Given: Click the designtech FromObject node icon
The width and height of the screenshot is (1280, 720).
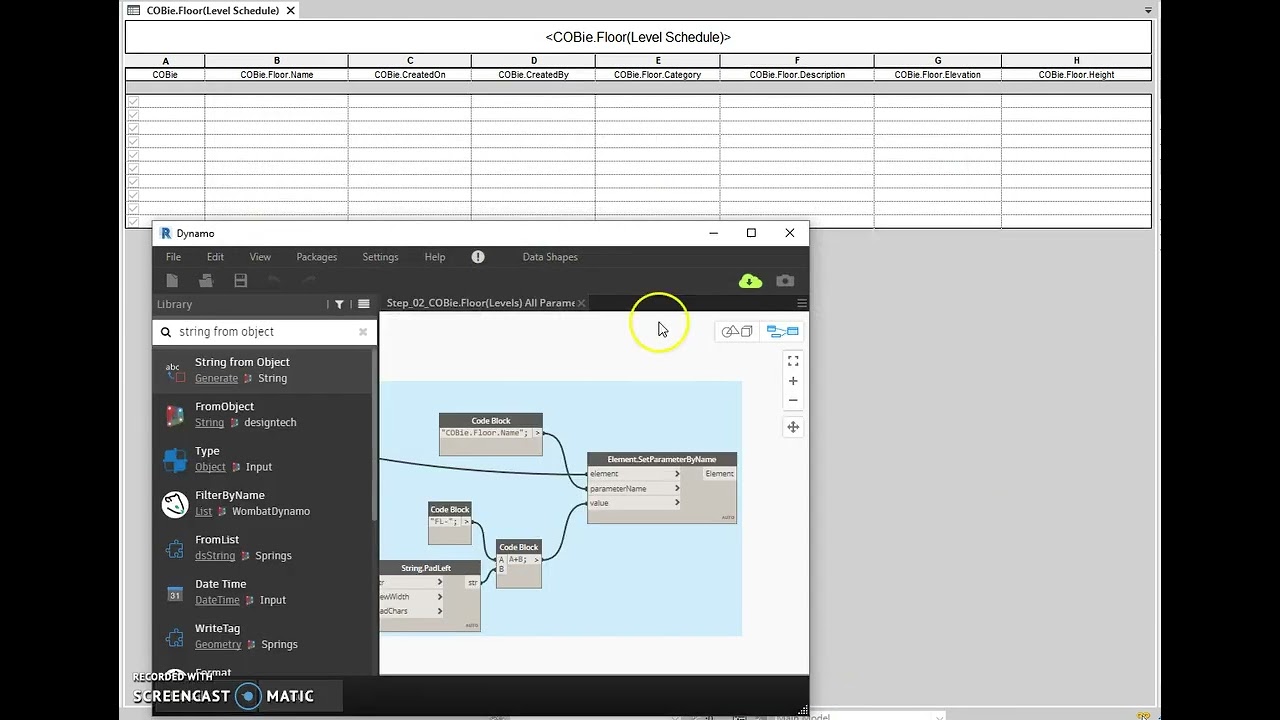Looking at the screenshot, I should pos(175,415).
